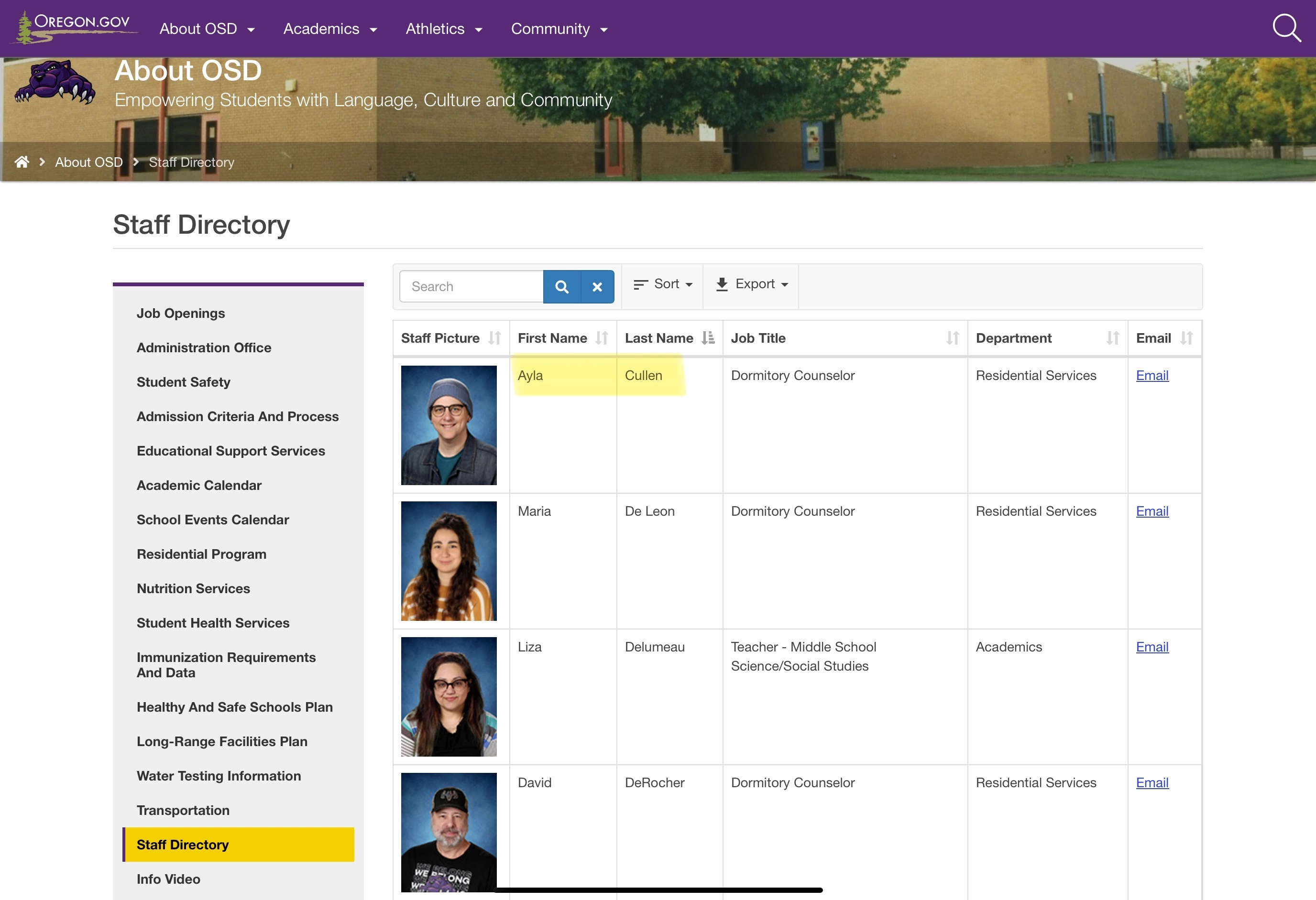Sort by Staff Picture column arrows

494,338
